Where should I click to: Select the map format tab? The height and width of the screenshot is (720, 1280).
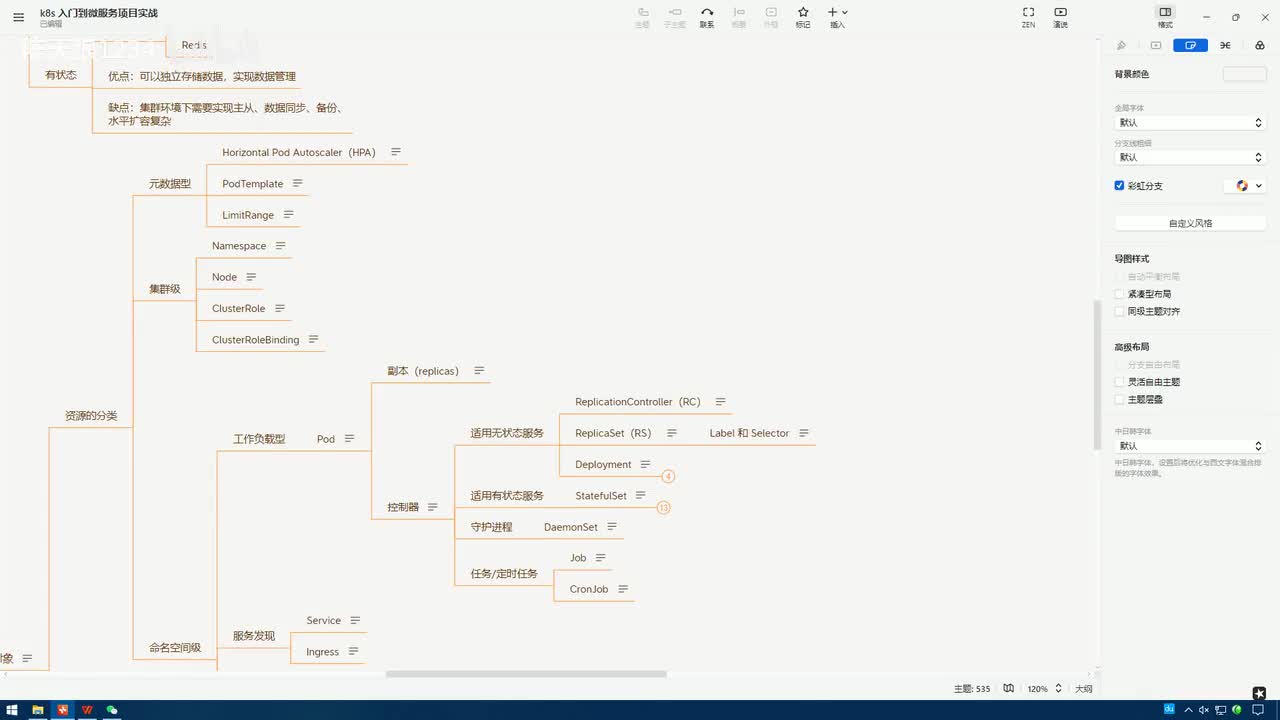pyautogui.click(x=1191, y=45)
